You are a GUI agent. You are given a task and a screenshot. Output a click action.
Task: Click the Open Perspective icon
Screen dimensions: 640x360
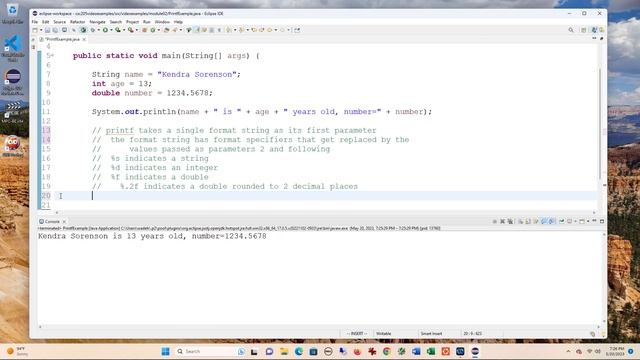tap(584, 30)
